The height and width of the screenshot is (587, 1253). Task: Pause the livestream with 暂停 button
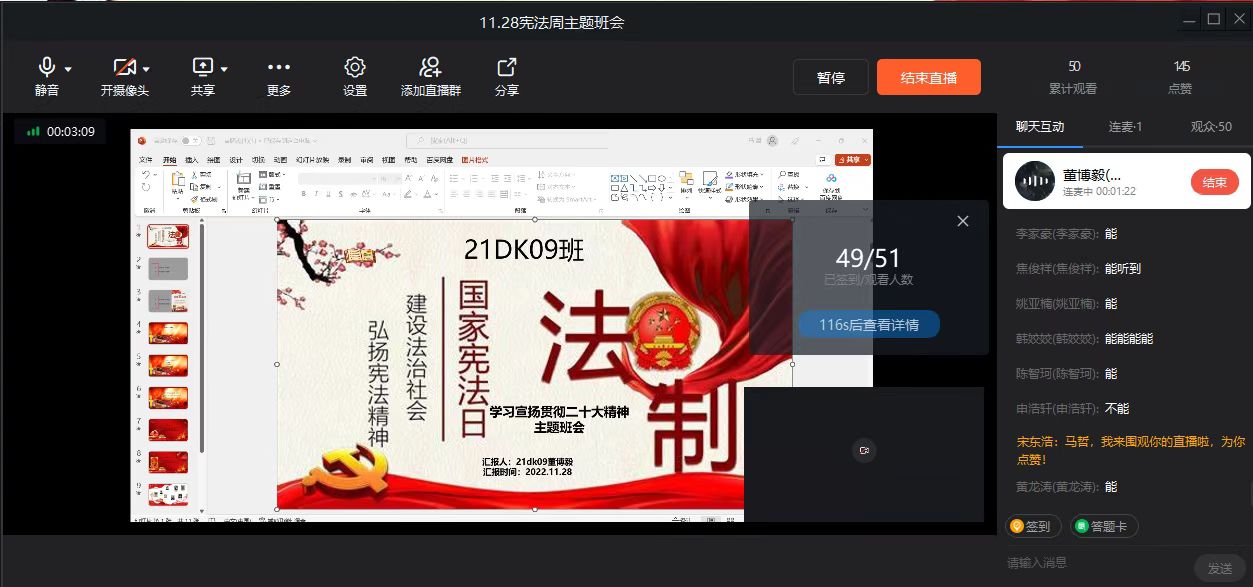tap(830, 78)
